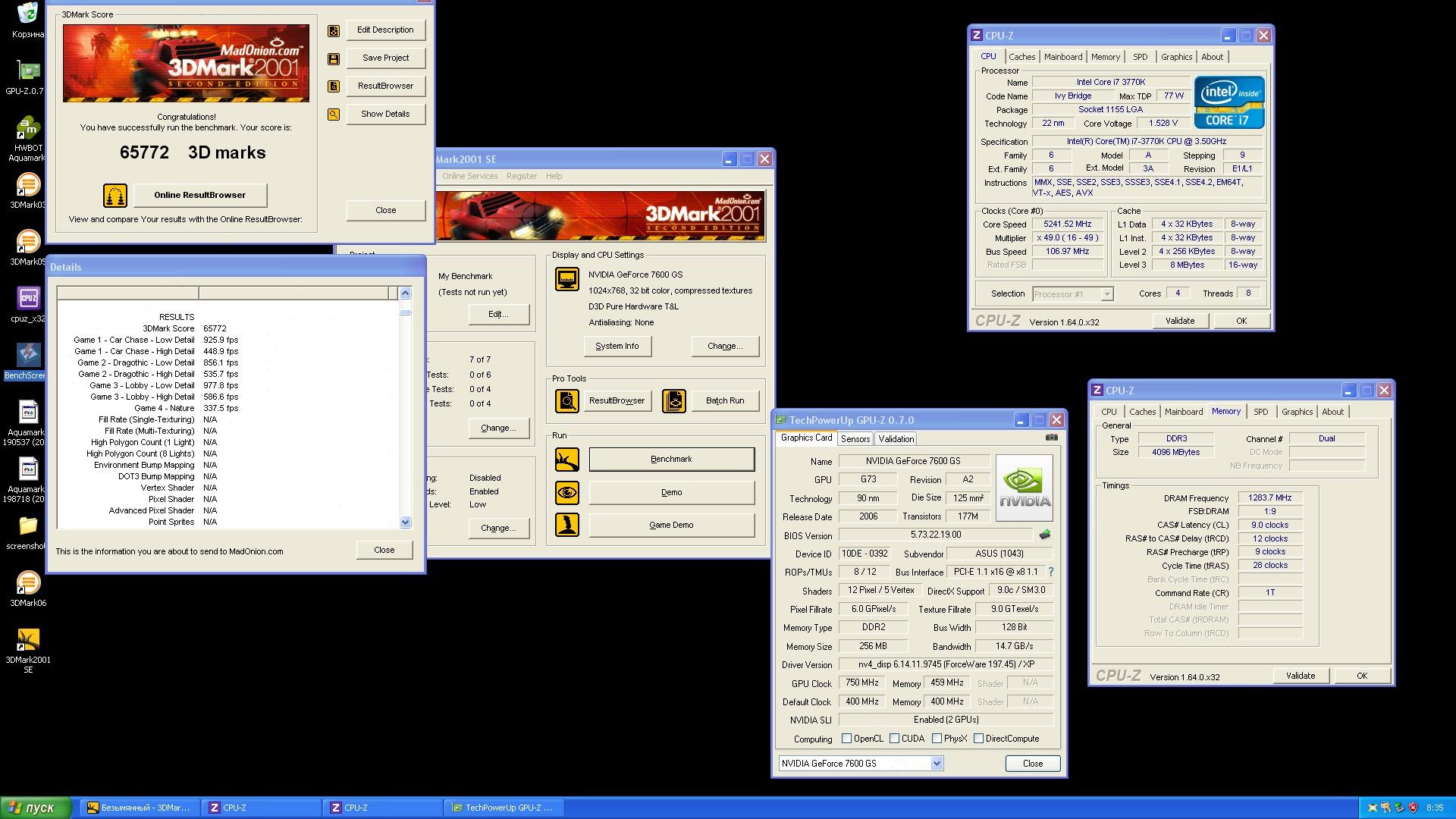This screenshot has height=819, width=1456.
Task: Open the HWBOT Aquamark desktop icon
Action: (28, 140)
